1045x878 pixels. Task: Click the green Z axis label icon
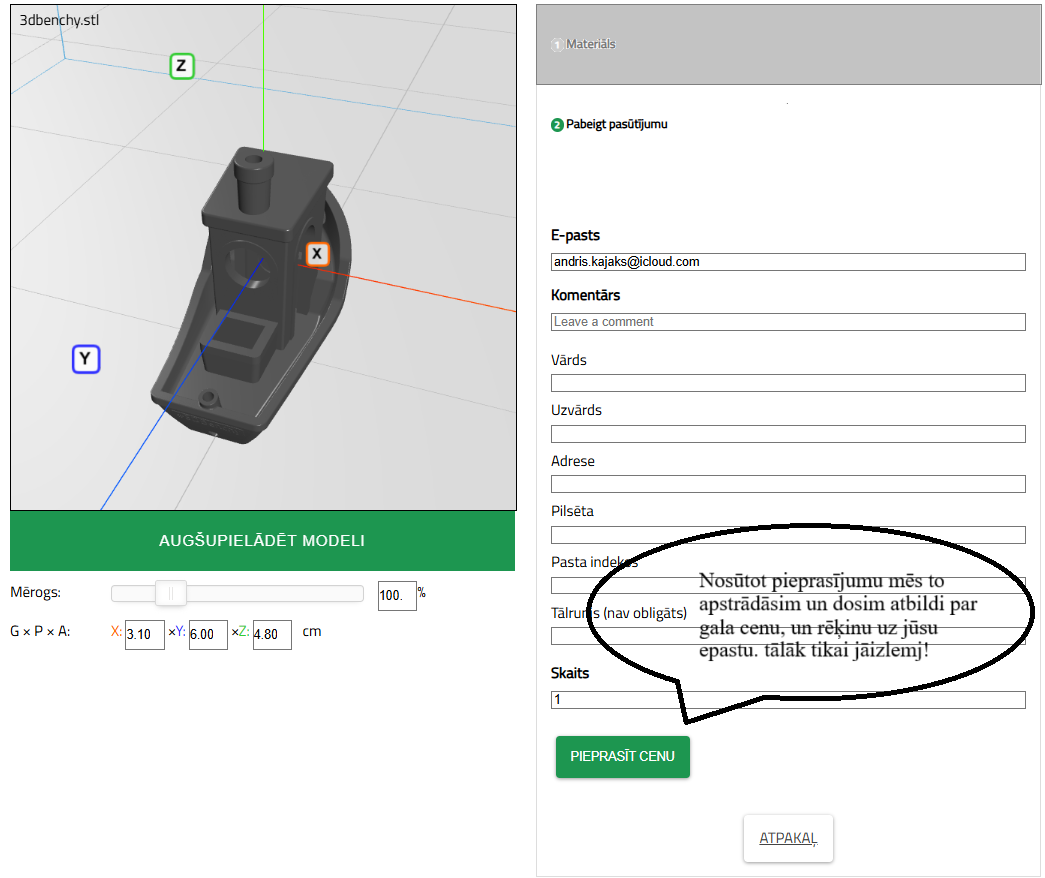(181, 67)
